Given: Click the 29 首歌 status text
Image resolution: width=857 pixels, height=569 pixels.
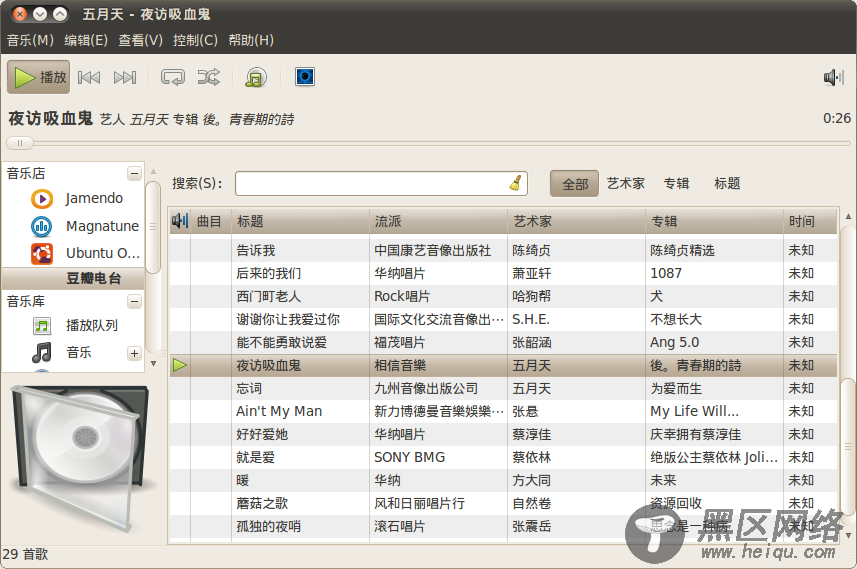Looking at the screenshot, I should coord(25,554).
